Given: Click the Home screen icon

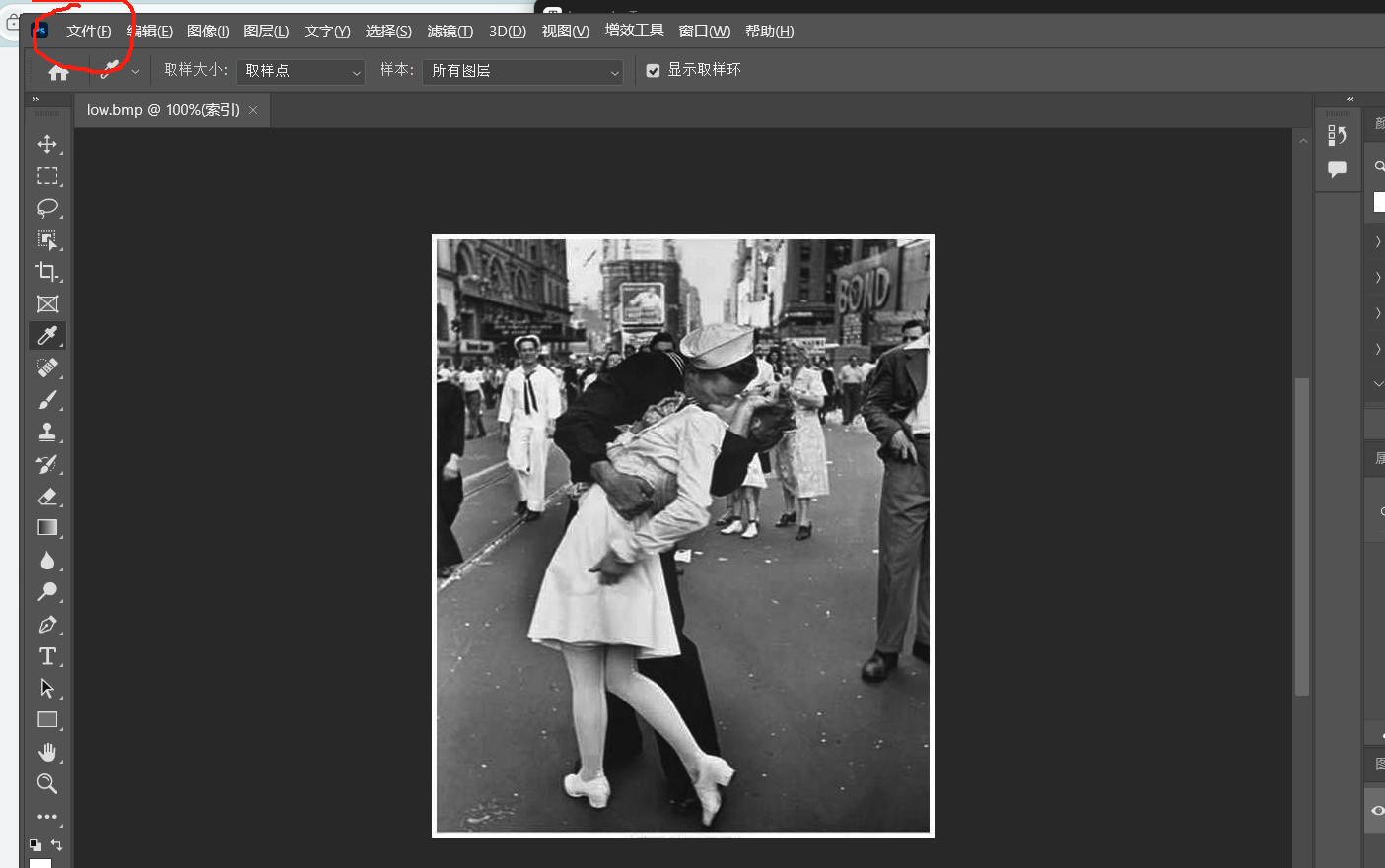Looking at the screenshot, I should [58, 71].
